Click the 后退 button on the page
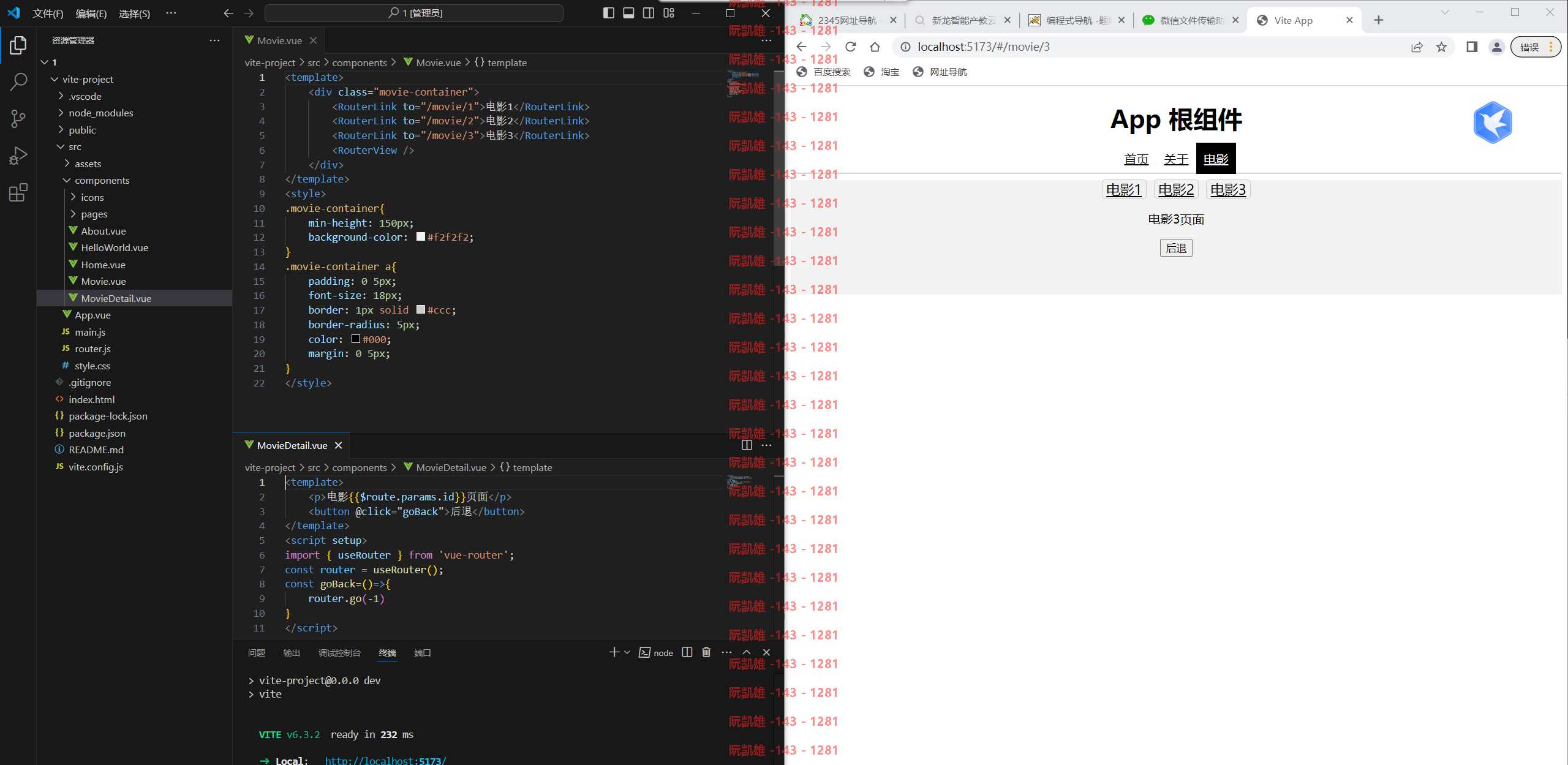 tap(1176, 248)
